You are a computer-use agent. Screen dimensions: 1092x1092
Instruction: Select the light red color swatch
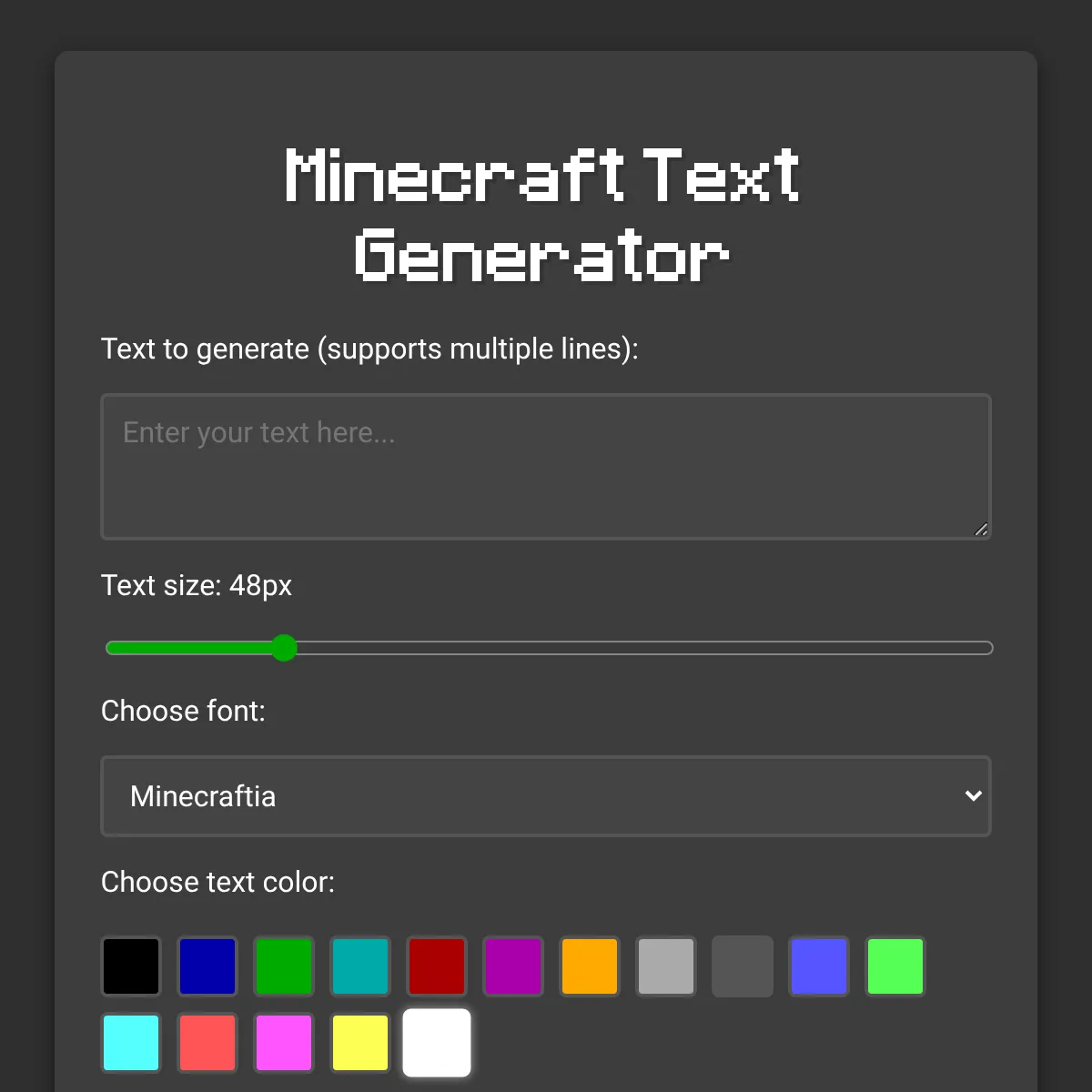(207, 1043)
